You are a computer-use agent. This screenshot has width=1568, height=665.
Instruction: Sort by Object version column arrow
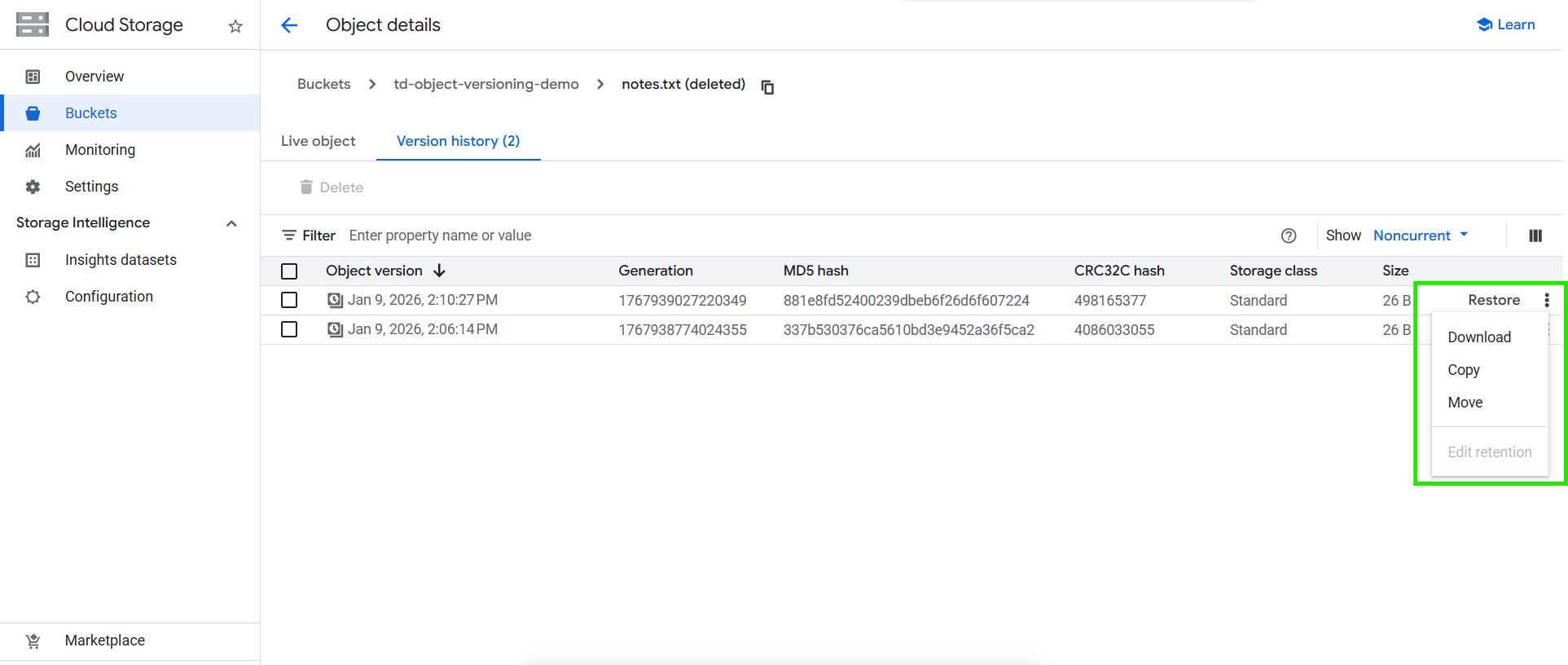click(x=439, y=271)
